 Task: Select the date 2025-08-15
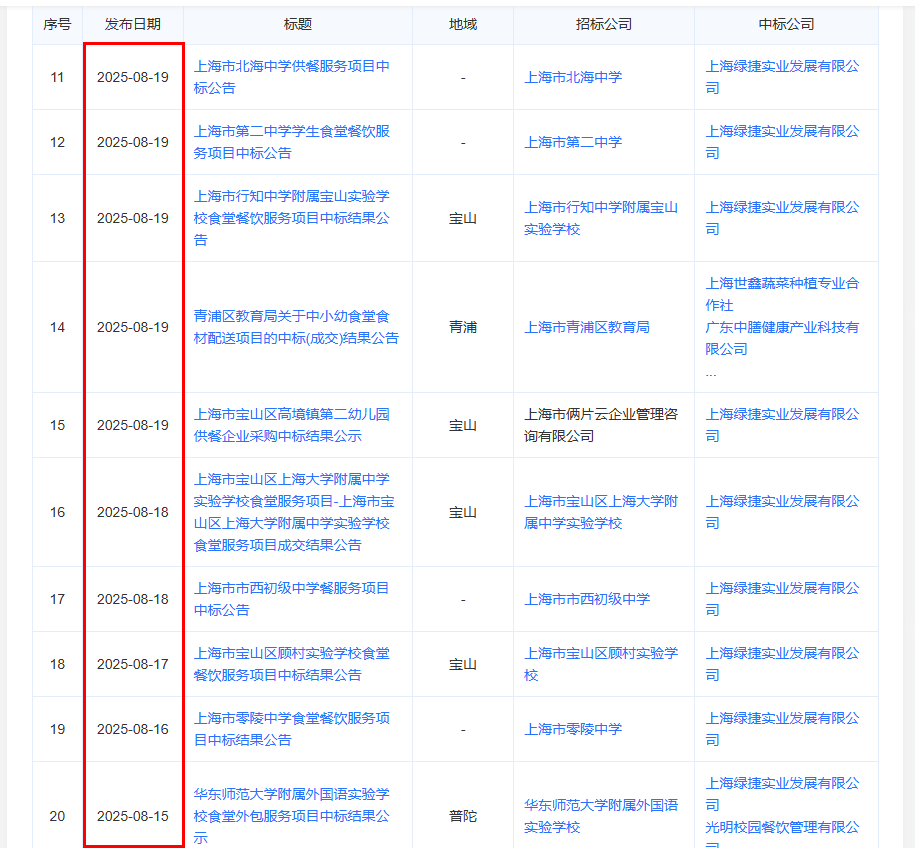click(x=132, y=815)
